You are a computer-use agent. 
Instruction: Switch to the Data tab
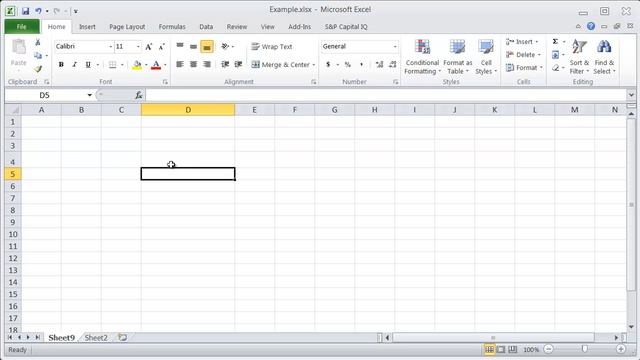tap(206, 27)
